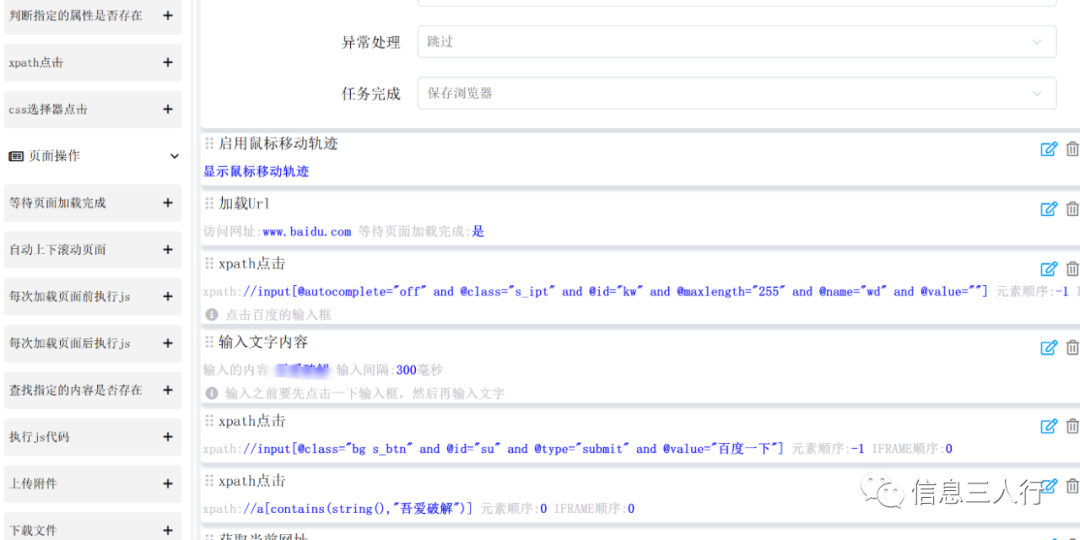Click the 输入间隔:300毫秒 value
This screenshot has width=1080, height=540.
(390, 371)
